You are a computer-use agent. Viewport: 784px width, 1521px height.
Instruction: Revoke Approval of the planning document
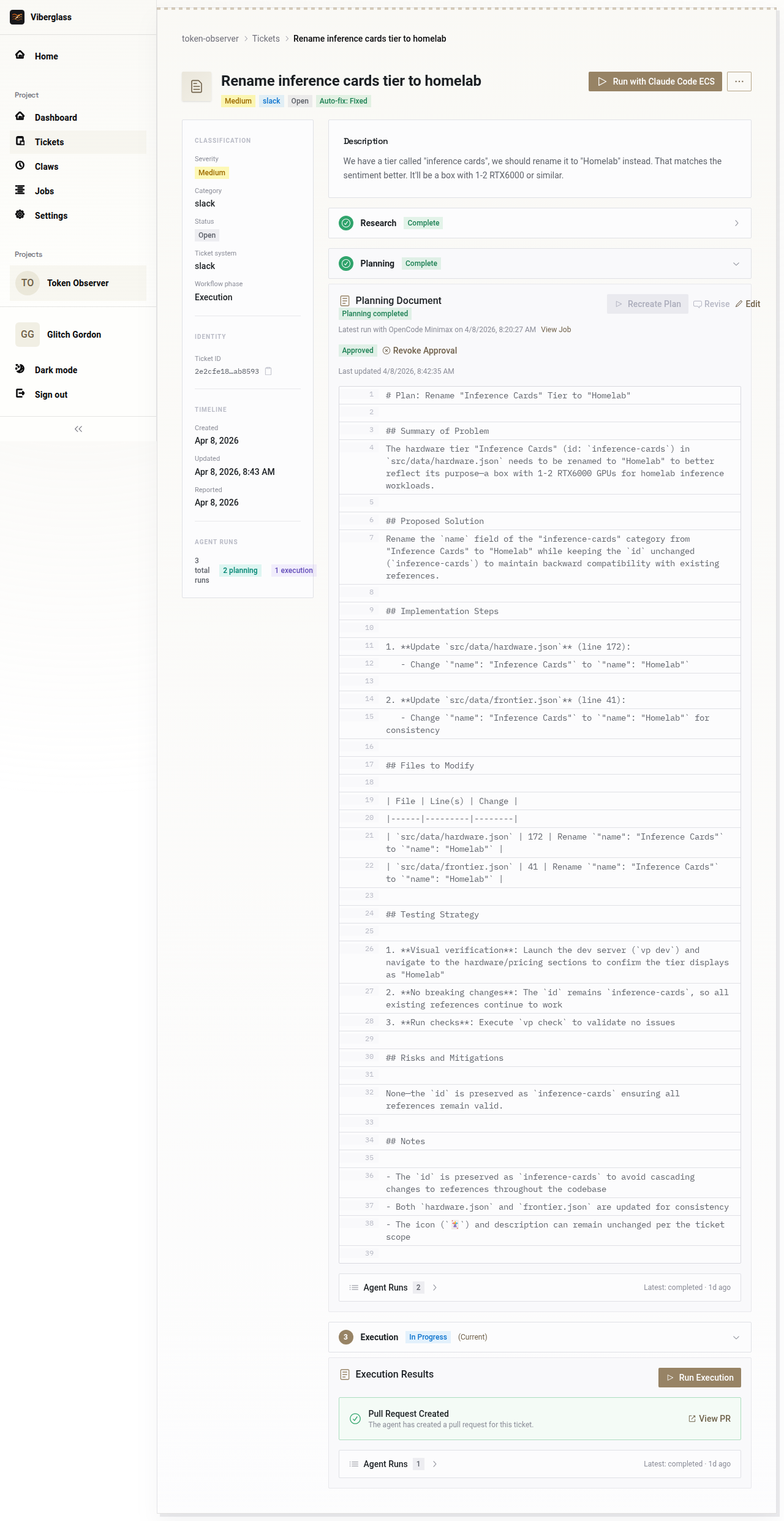(420, 351)
